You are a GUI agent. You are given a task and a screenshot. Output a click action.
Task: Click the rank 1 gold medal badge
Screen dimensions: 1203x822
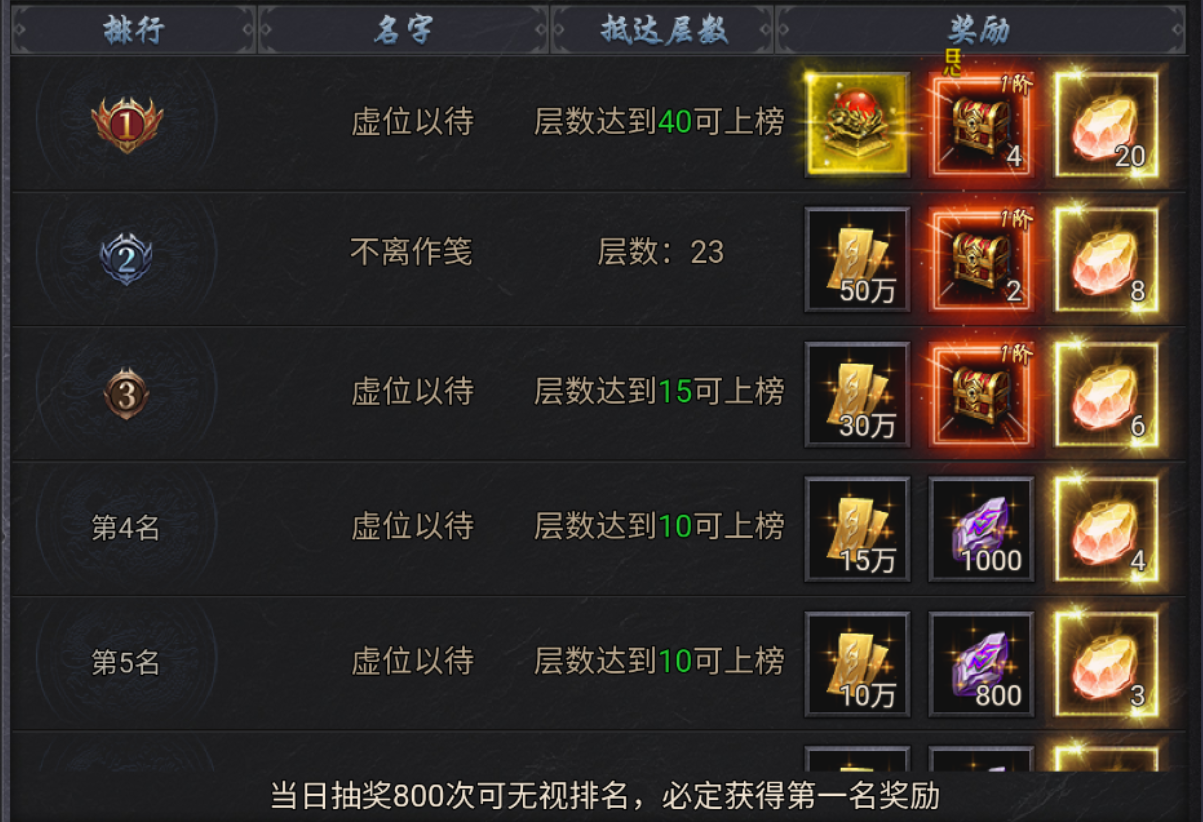[127, 124]
